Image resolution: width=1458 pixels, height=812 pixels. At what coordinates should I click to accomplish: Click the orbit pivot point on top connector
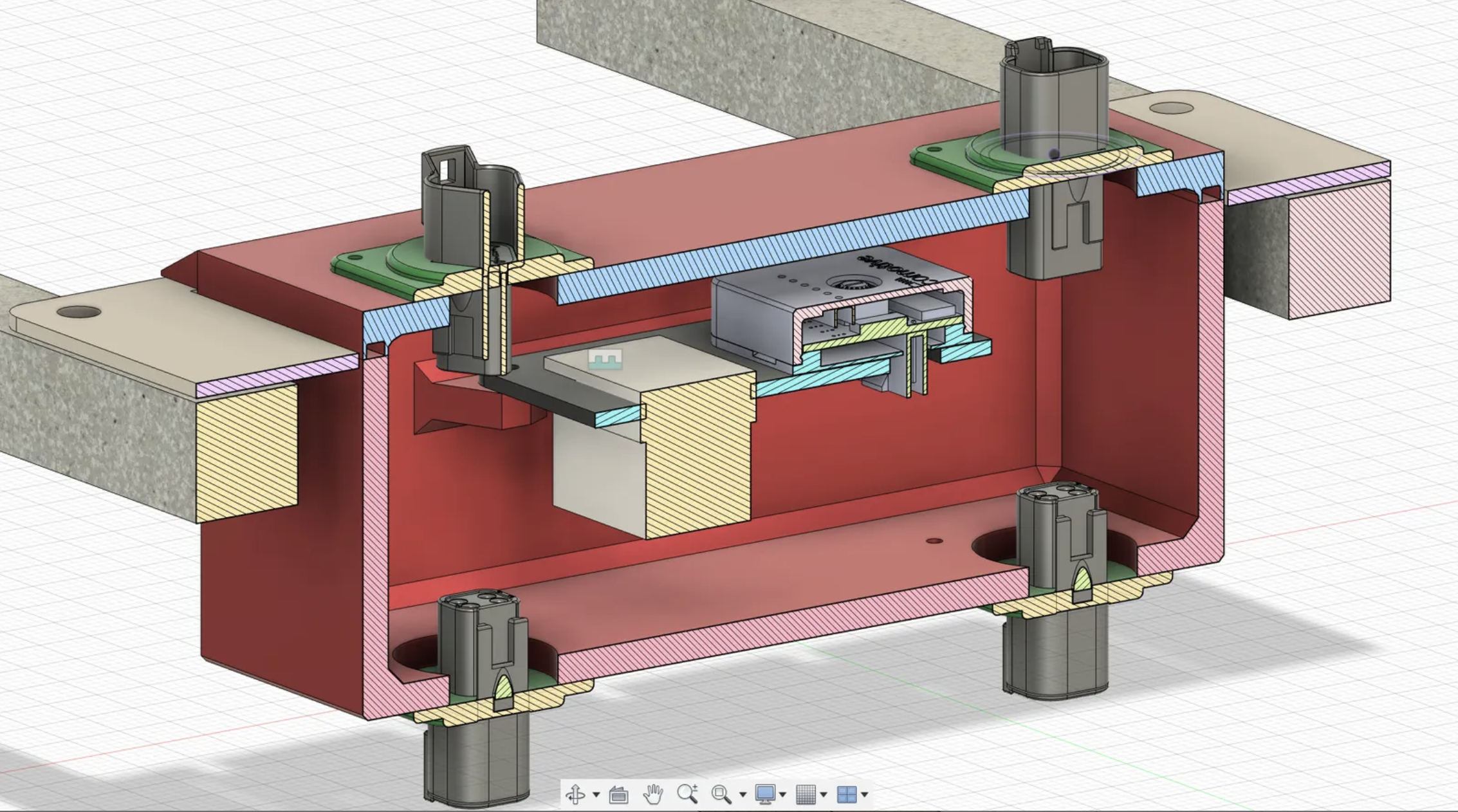point(1053,154)
